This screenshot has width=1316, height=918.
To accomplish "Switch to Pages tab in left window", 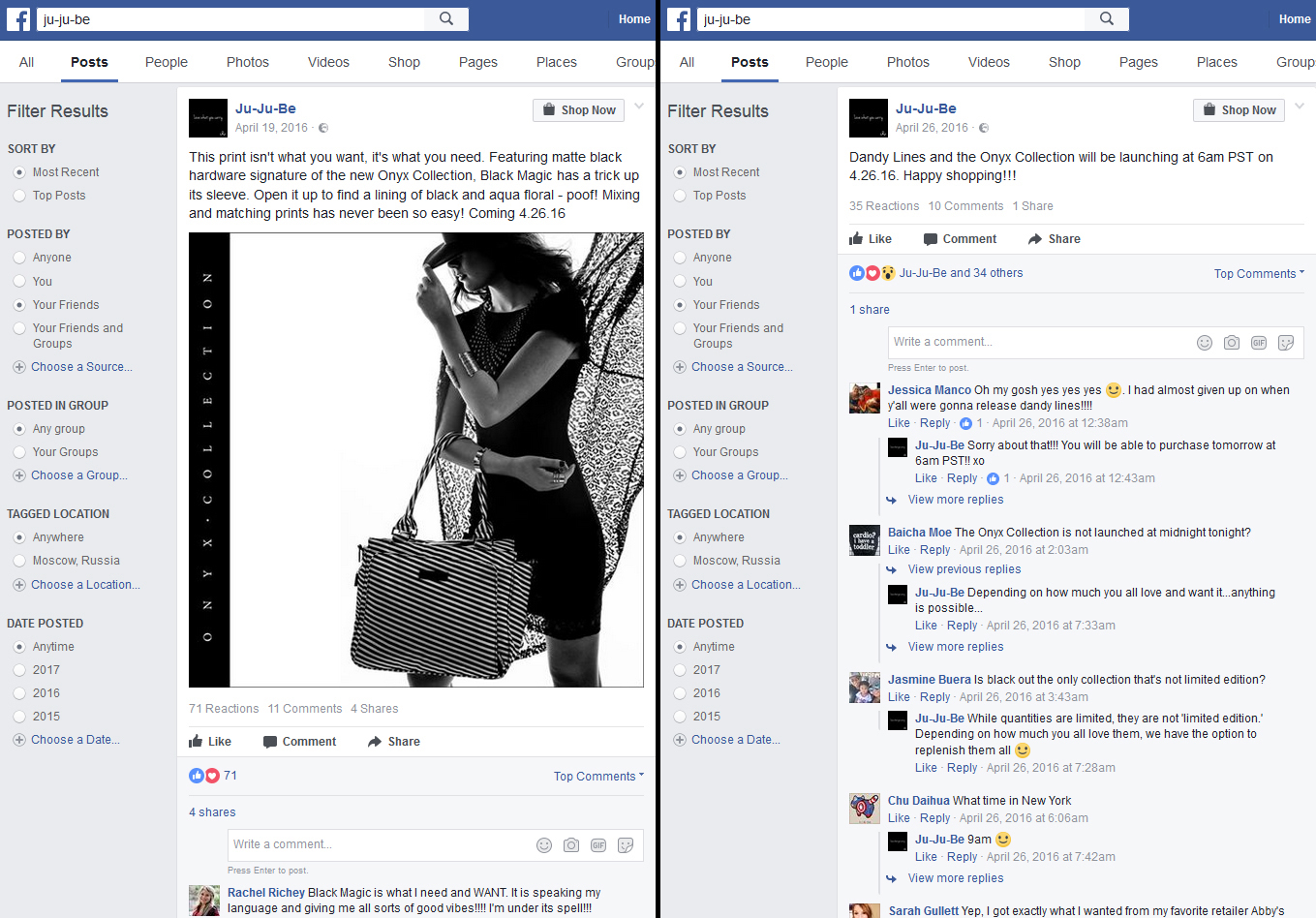I will click(x=478, y=62).
